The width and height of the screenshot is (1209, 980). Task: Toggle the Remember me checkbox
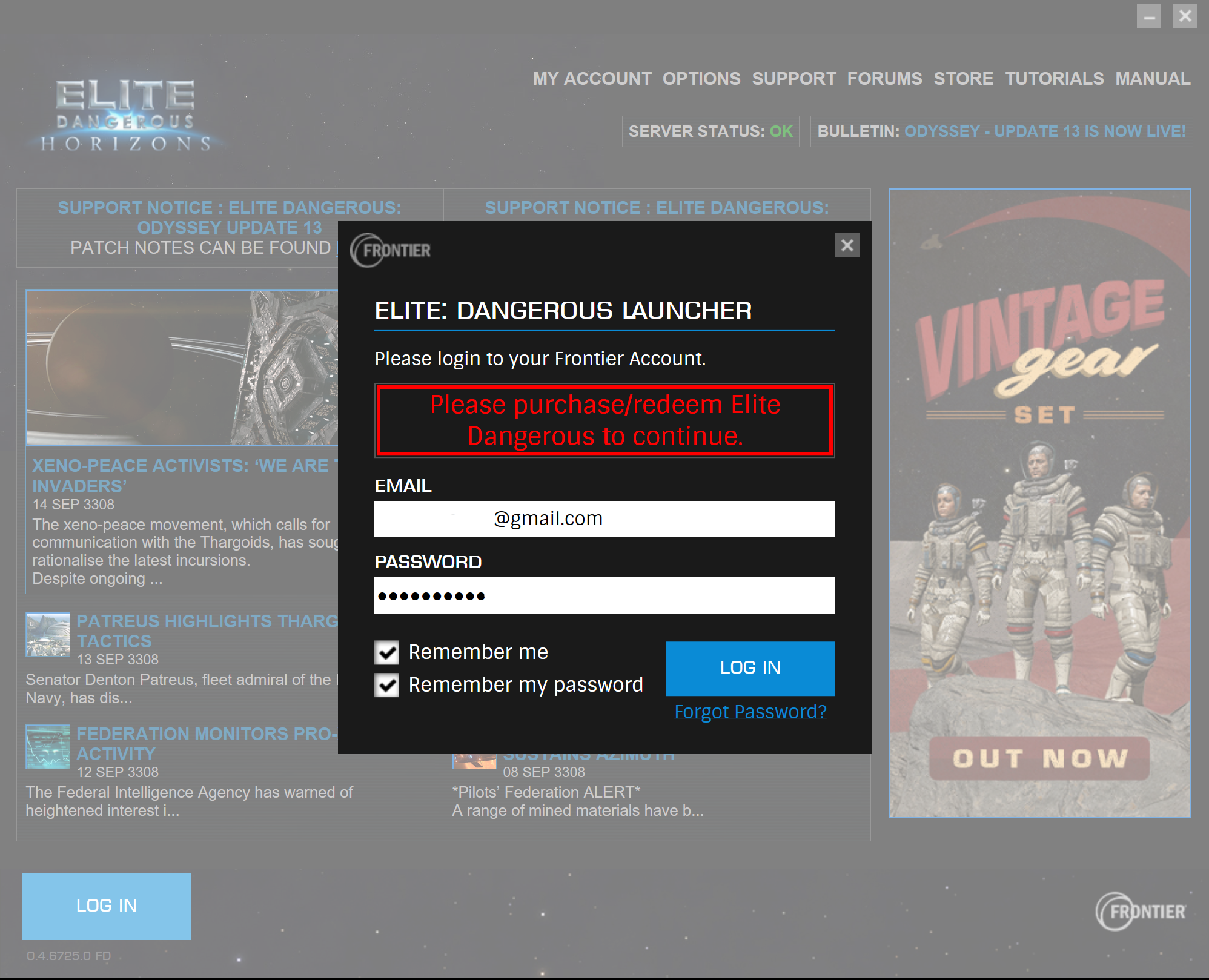tap(386, 652)
